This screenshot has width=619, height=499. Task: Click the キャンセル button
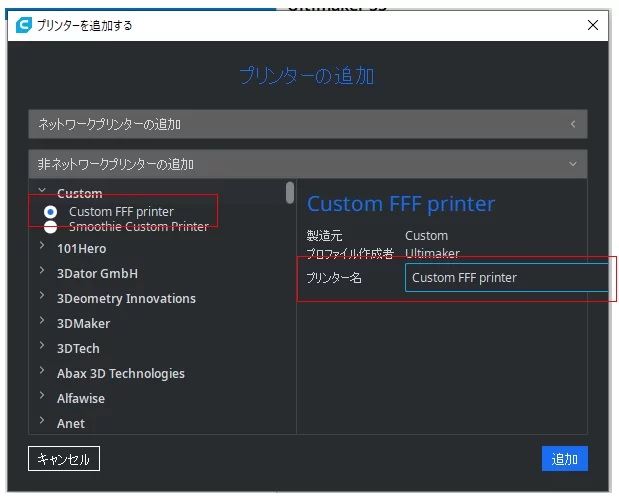click(64, 459)
